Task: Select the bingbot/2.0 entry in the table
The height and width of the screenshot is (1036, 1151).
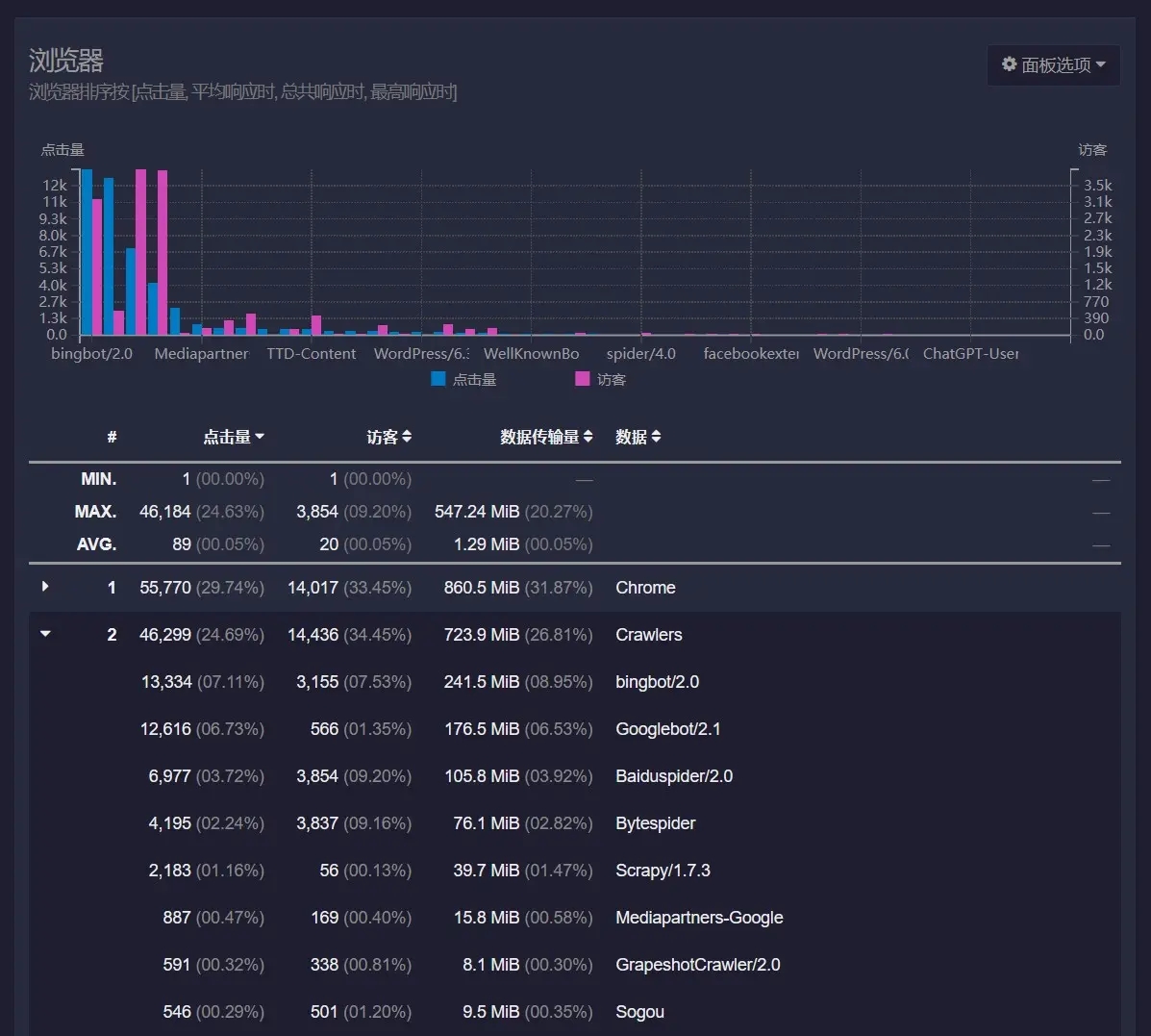Action: point(657,682)
